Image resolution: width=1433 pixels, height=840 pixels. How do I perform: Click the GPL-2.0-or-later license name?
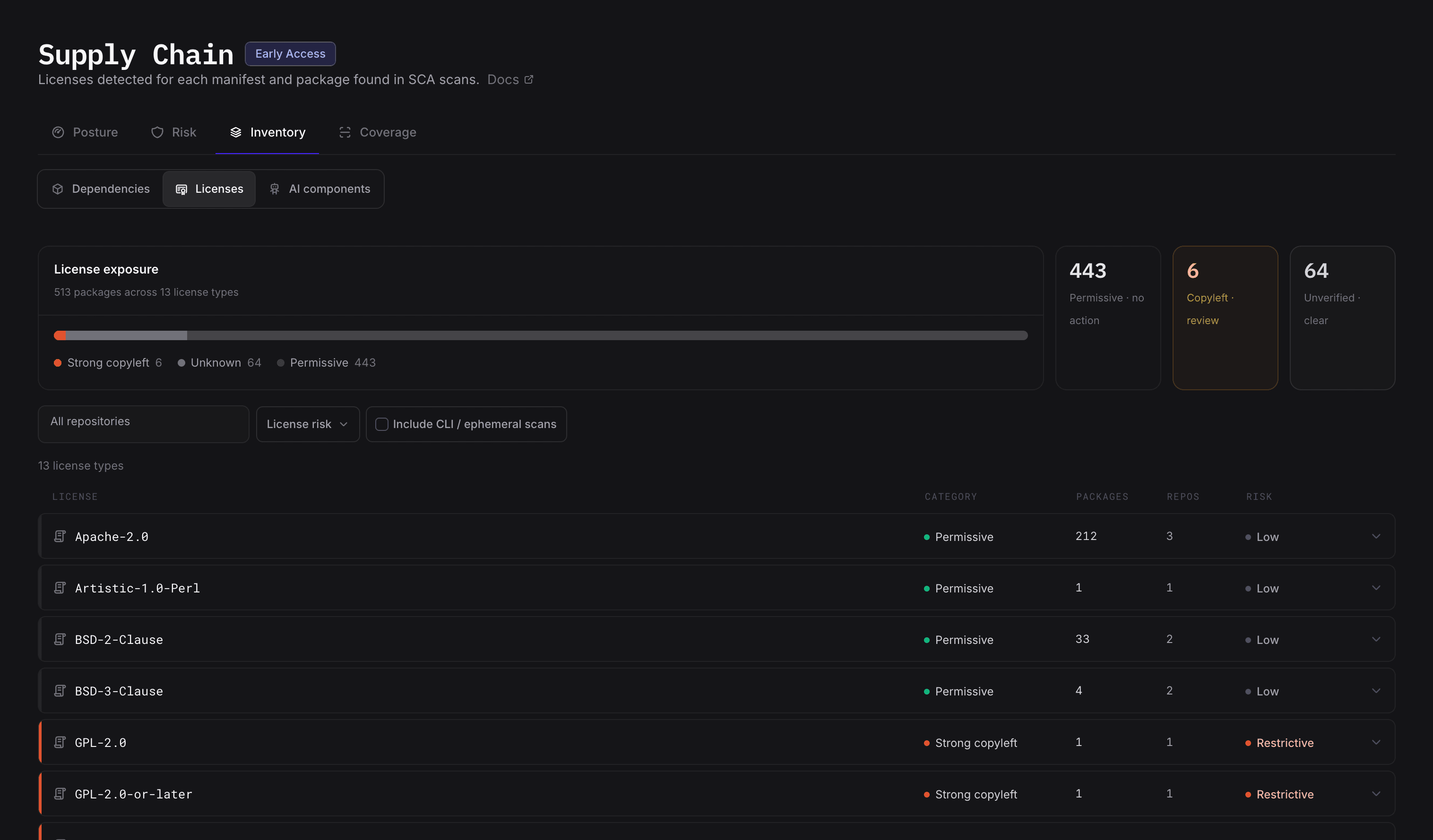pyautogui.click(x=134, y=794)
